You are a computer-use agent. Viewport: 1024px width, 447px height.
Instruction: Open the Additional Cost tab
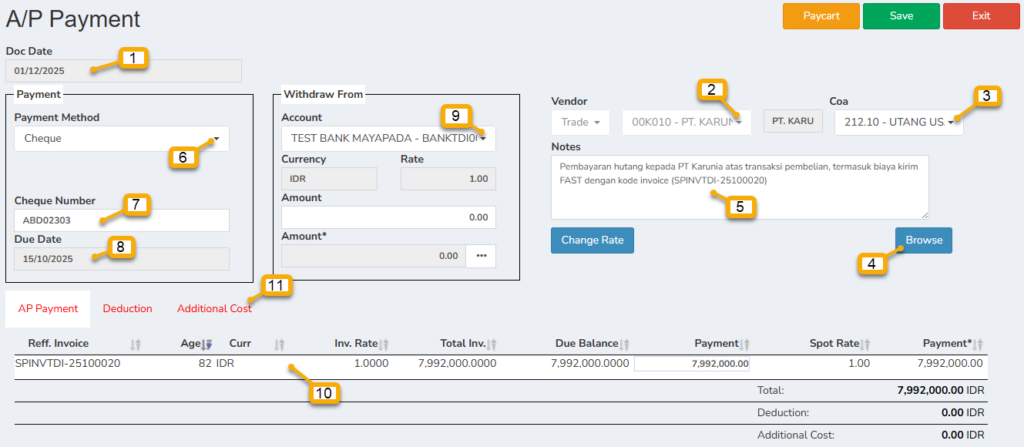coord(214,309)
